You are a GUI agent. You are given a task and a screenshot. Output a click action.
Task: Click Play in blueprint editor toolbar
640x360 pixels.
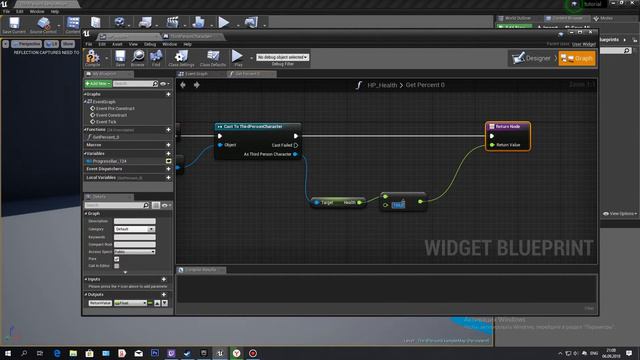pos(238,58)
